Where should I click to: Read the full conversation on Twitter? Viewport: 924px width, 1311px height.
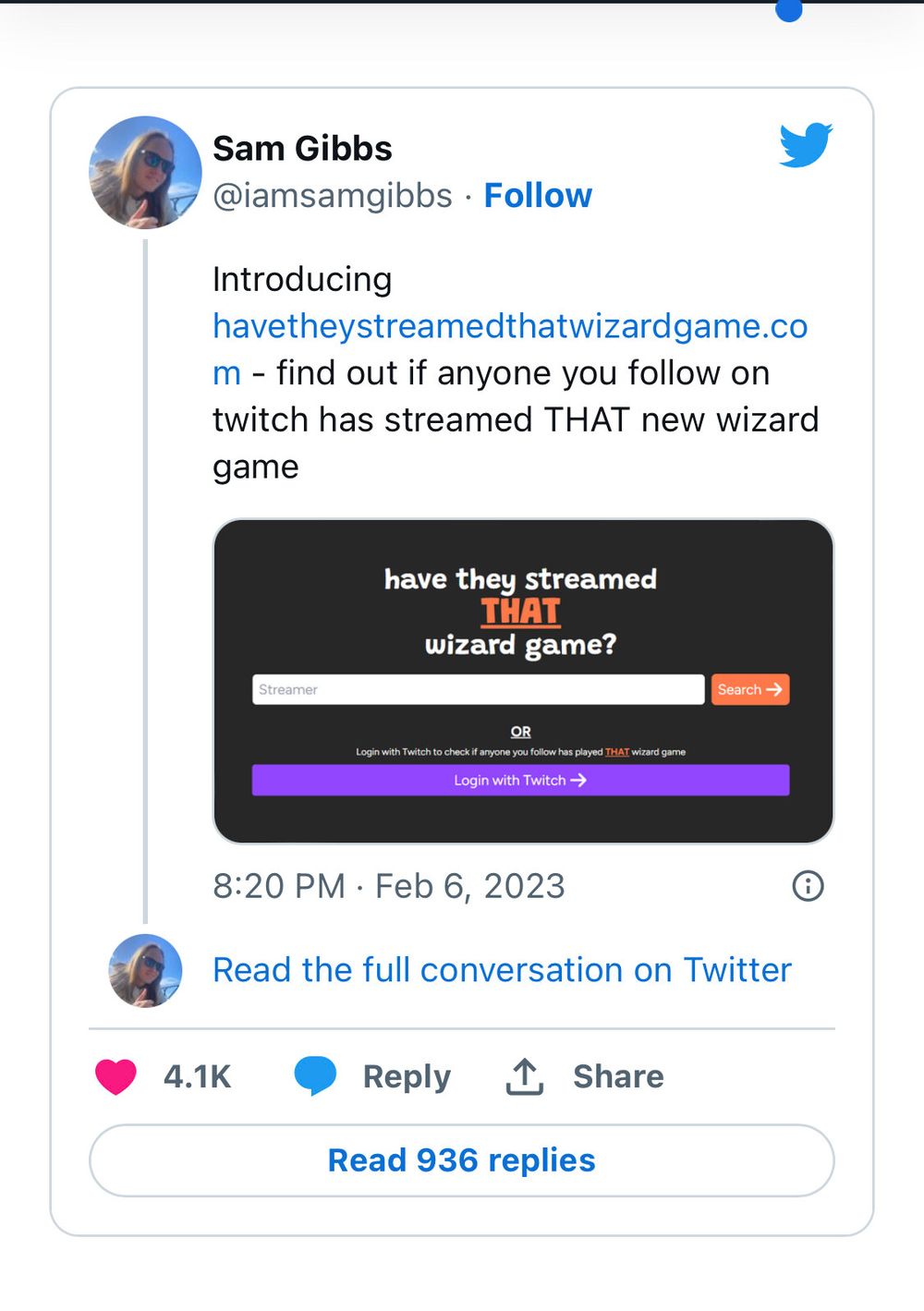[x=502, y=970]
